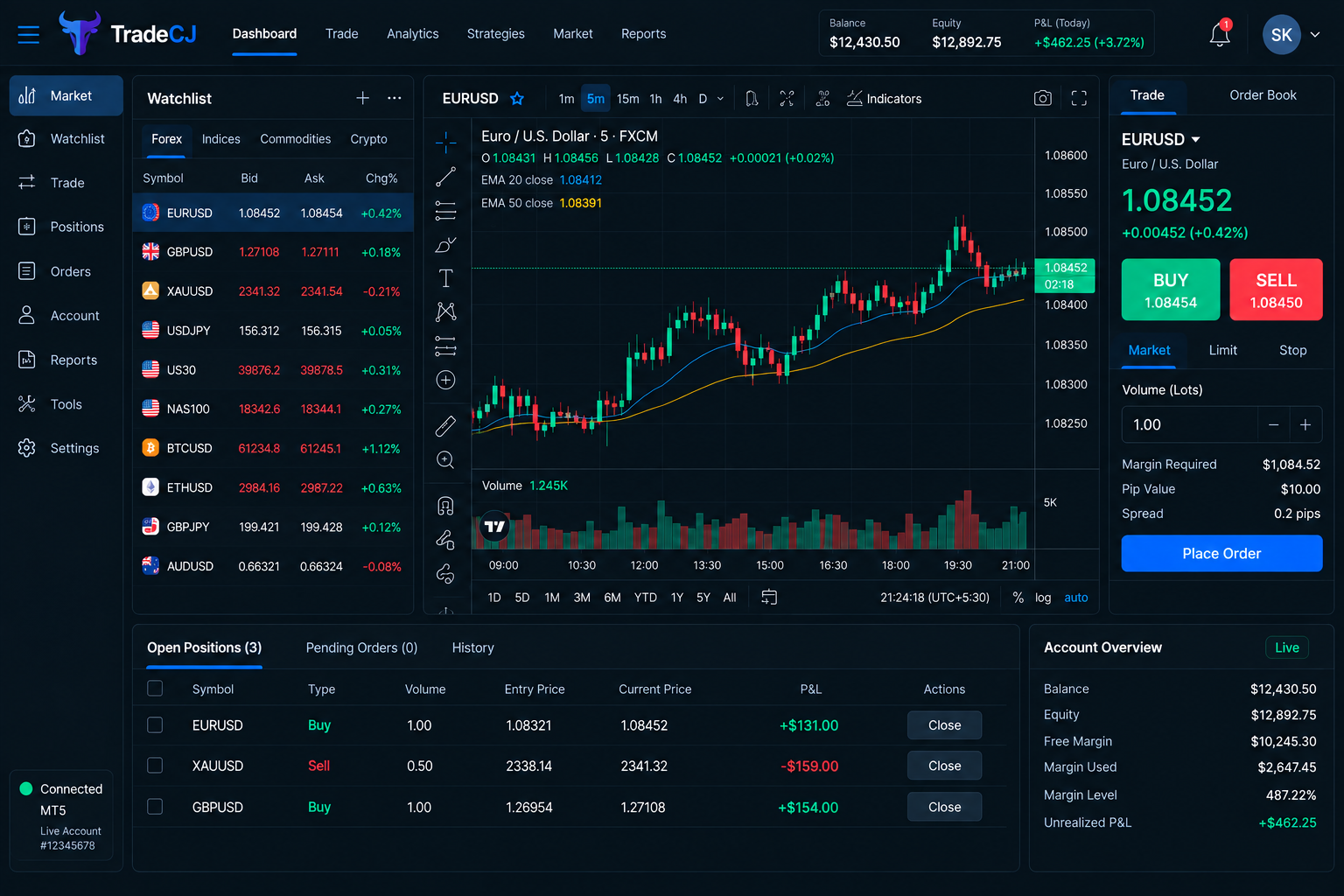
Task: Open Analytics in the top navigation
Action: click(413, 34)
